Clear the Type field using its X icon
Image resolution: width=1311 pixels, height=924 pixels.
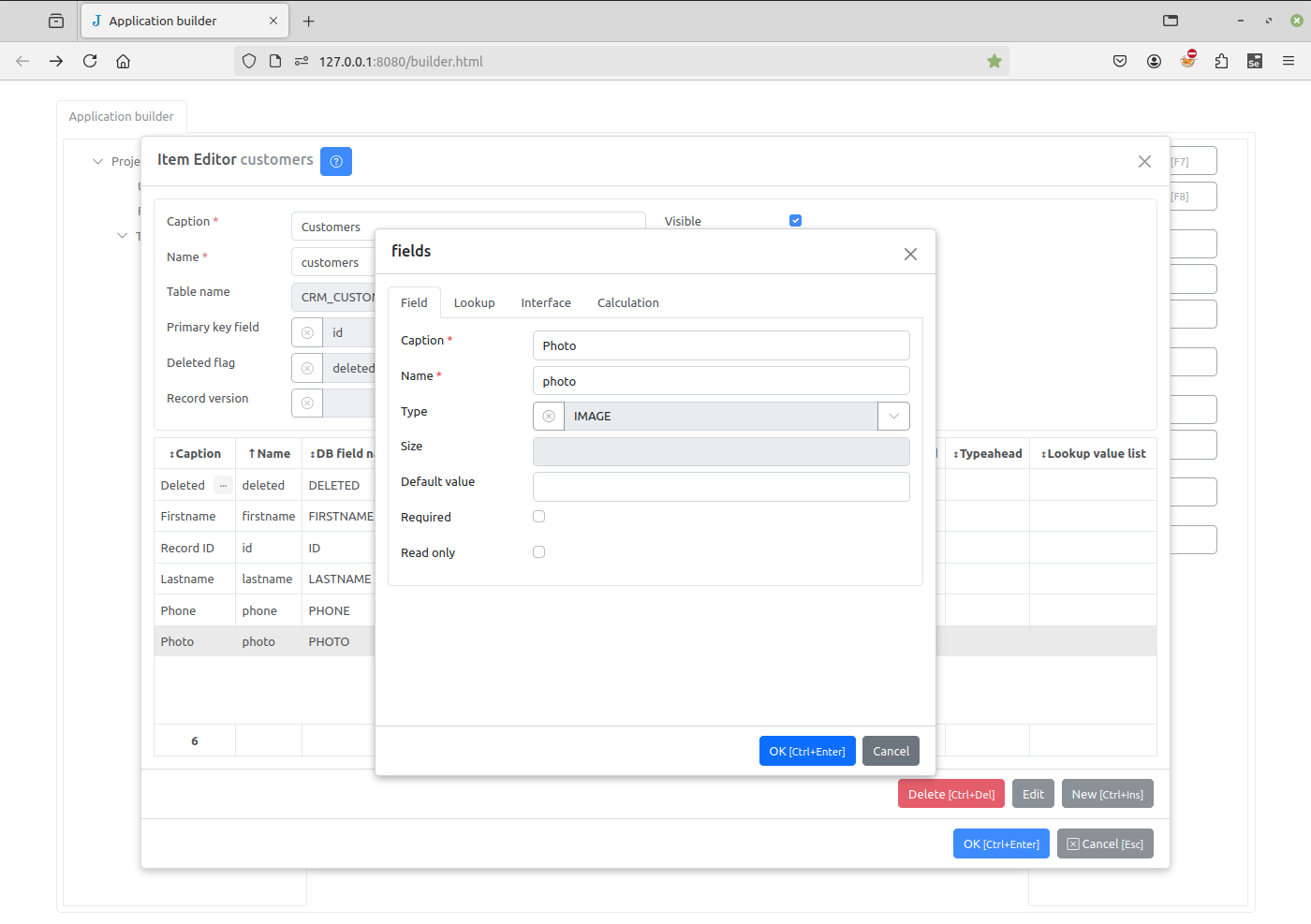click(549, 417)
